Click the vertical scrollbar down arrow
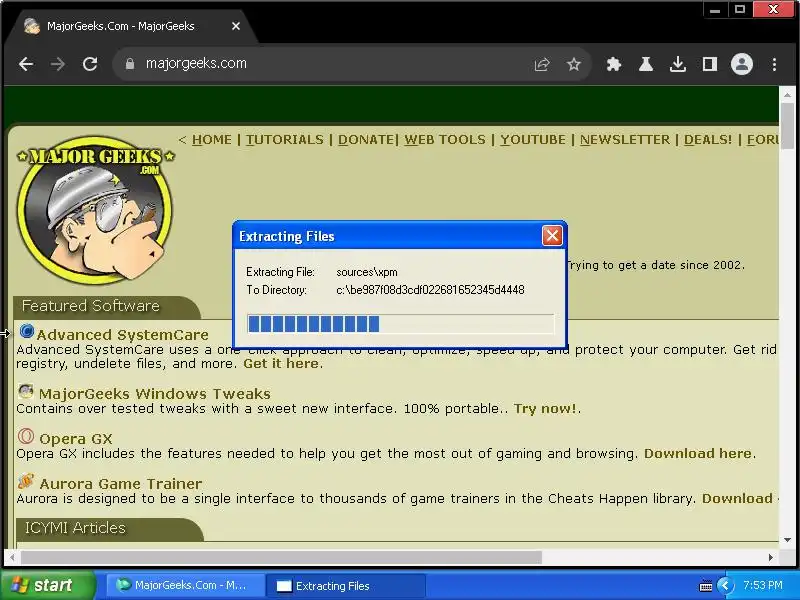800x600 pixels. pos(787,540)
